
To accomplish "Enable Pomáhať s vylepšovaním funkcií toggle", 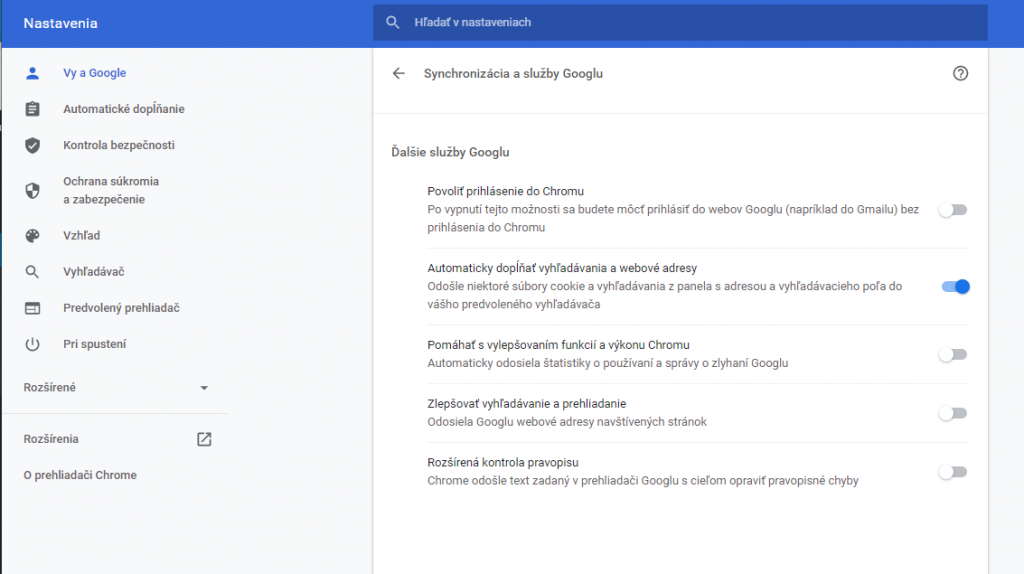I will coord(953,355).
